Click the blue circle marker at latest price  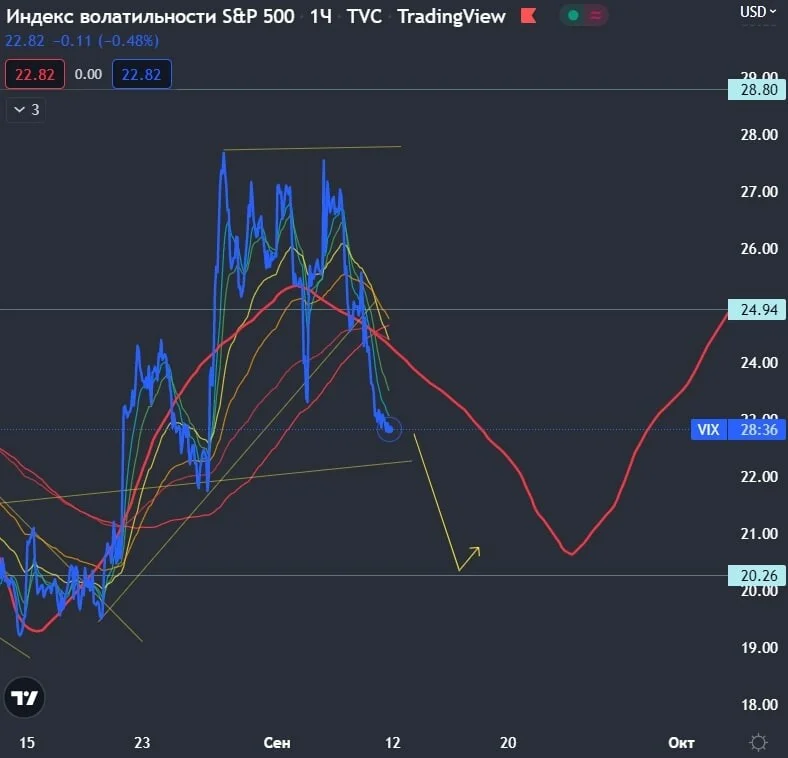[x=389, y=429]
